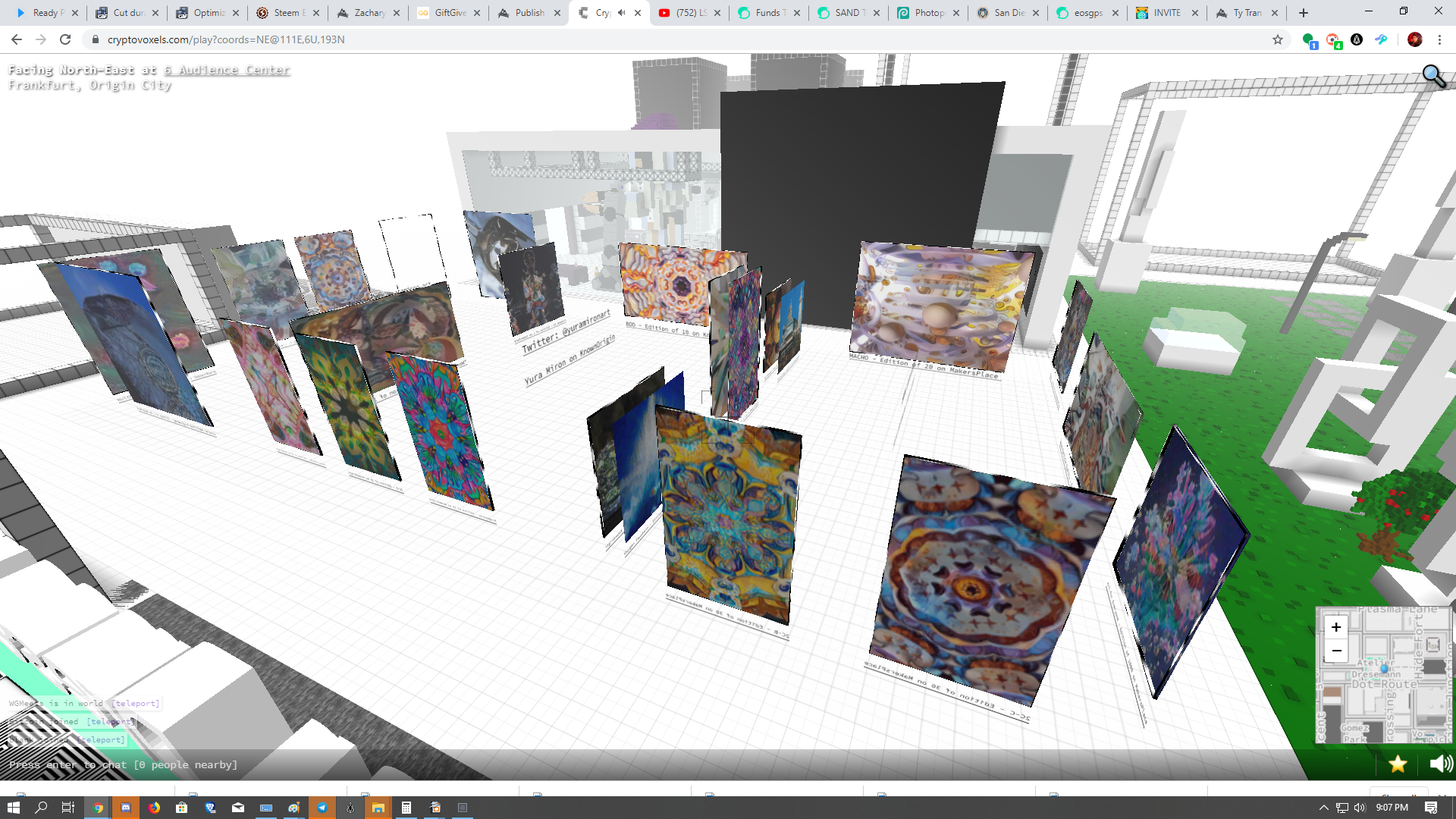This screenshot has width=1456, height=819.
Task: Open a new browser tab
Action: click(1304, 13)
